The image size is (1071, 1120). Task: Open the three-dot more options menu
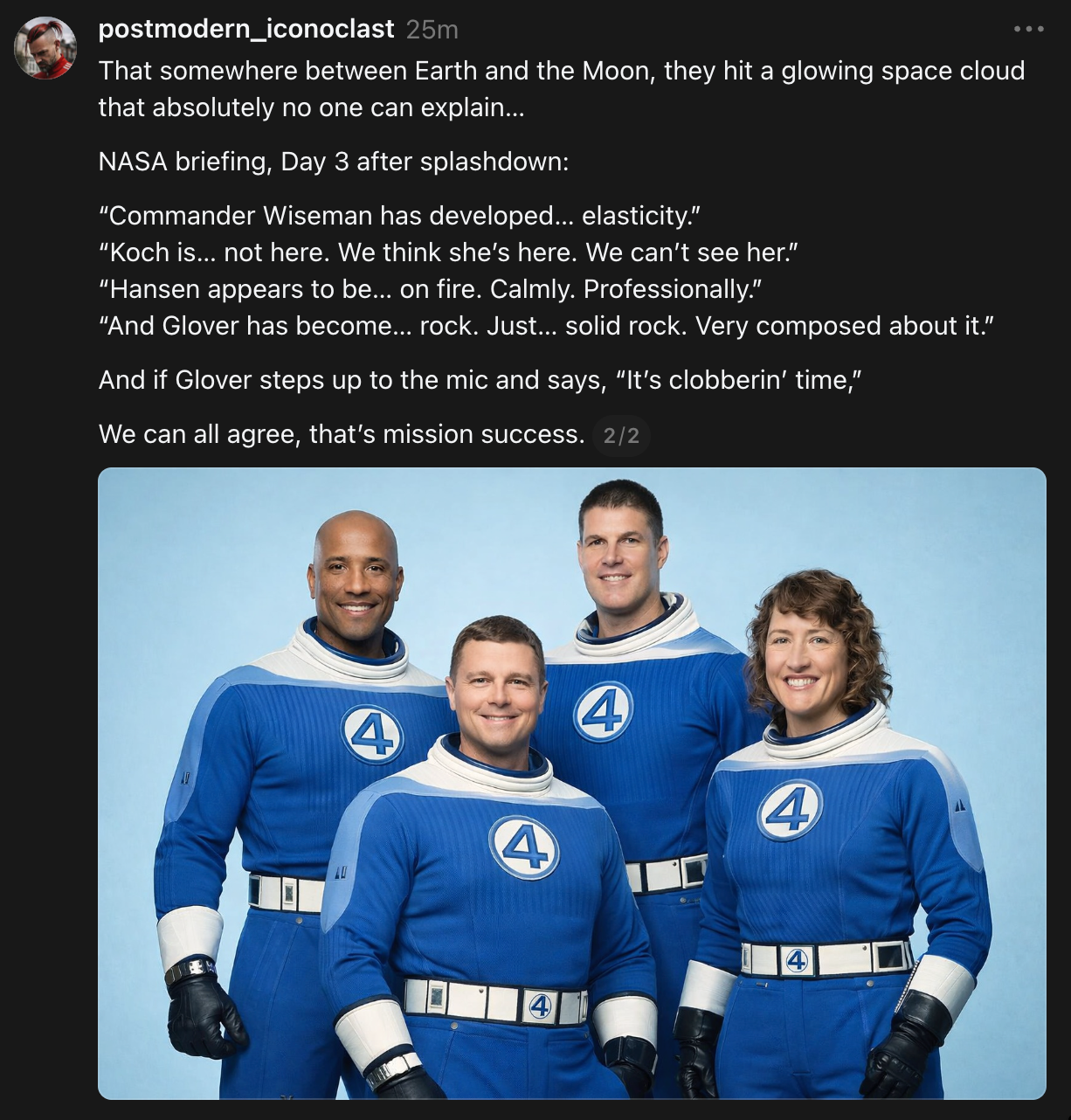coord(1028,29)
